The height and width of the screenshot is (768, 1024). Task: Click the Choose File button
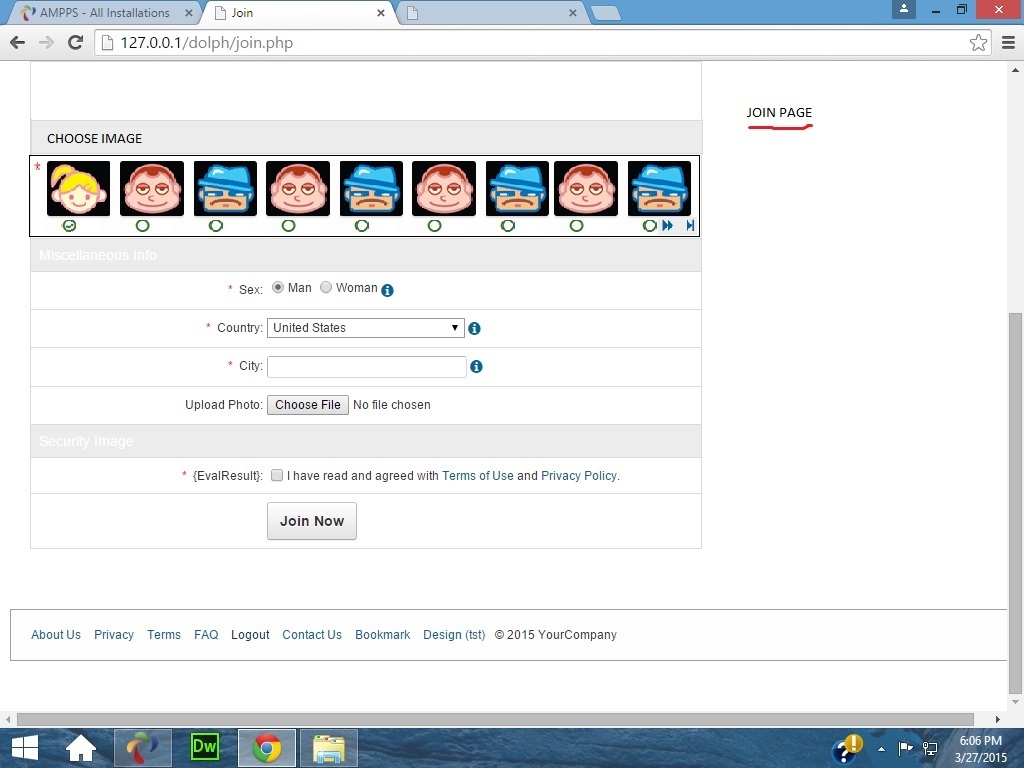[308, 405]
